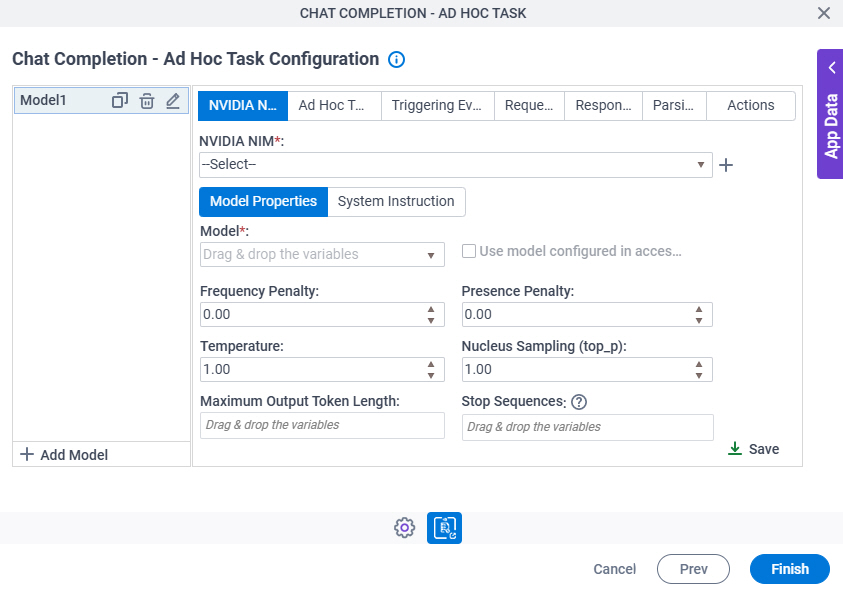This screenshot has height=594, width=843.
Task: Select Model1 in the model list
Action: [x=102, y=101]
